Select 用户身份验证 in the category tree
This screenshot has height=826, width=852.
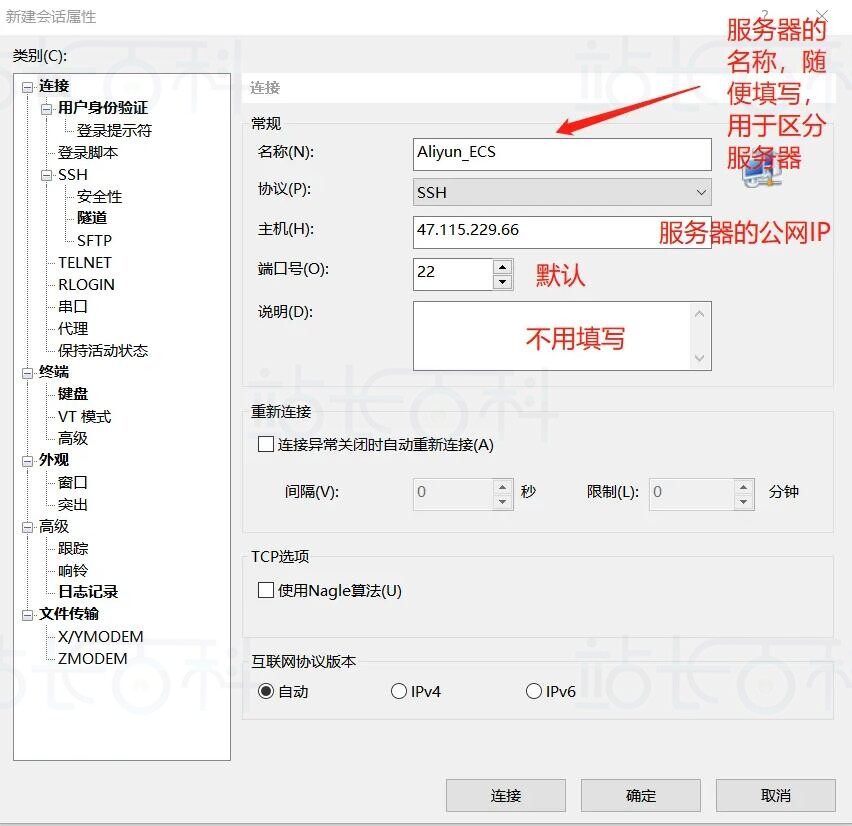pyautogui.click(x=103, y=108)
